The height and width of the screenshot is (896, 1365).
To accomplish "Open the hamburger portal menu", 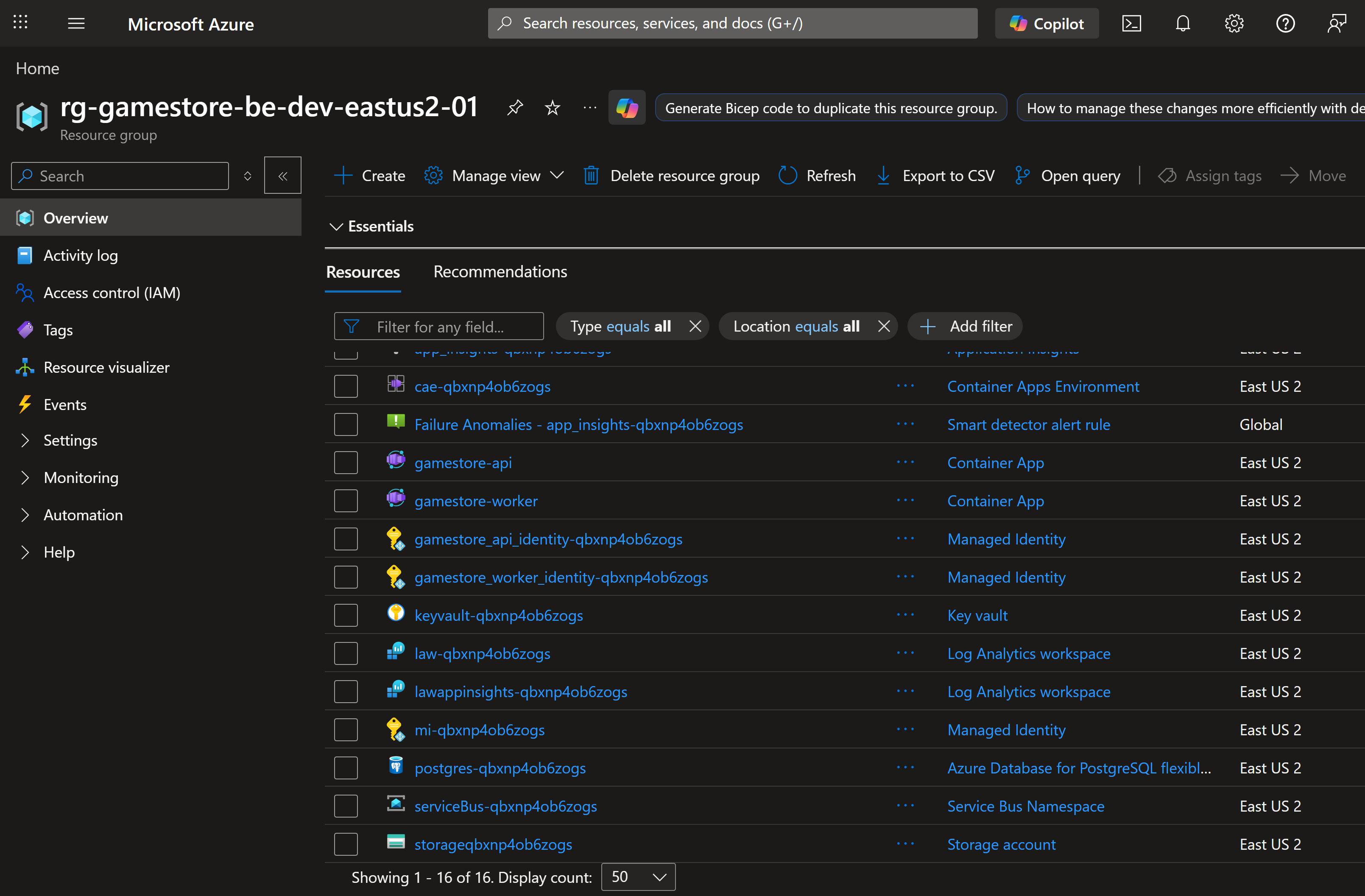I will [76, 23].
